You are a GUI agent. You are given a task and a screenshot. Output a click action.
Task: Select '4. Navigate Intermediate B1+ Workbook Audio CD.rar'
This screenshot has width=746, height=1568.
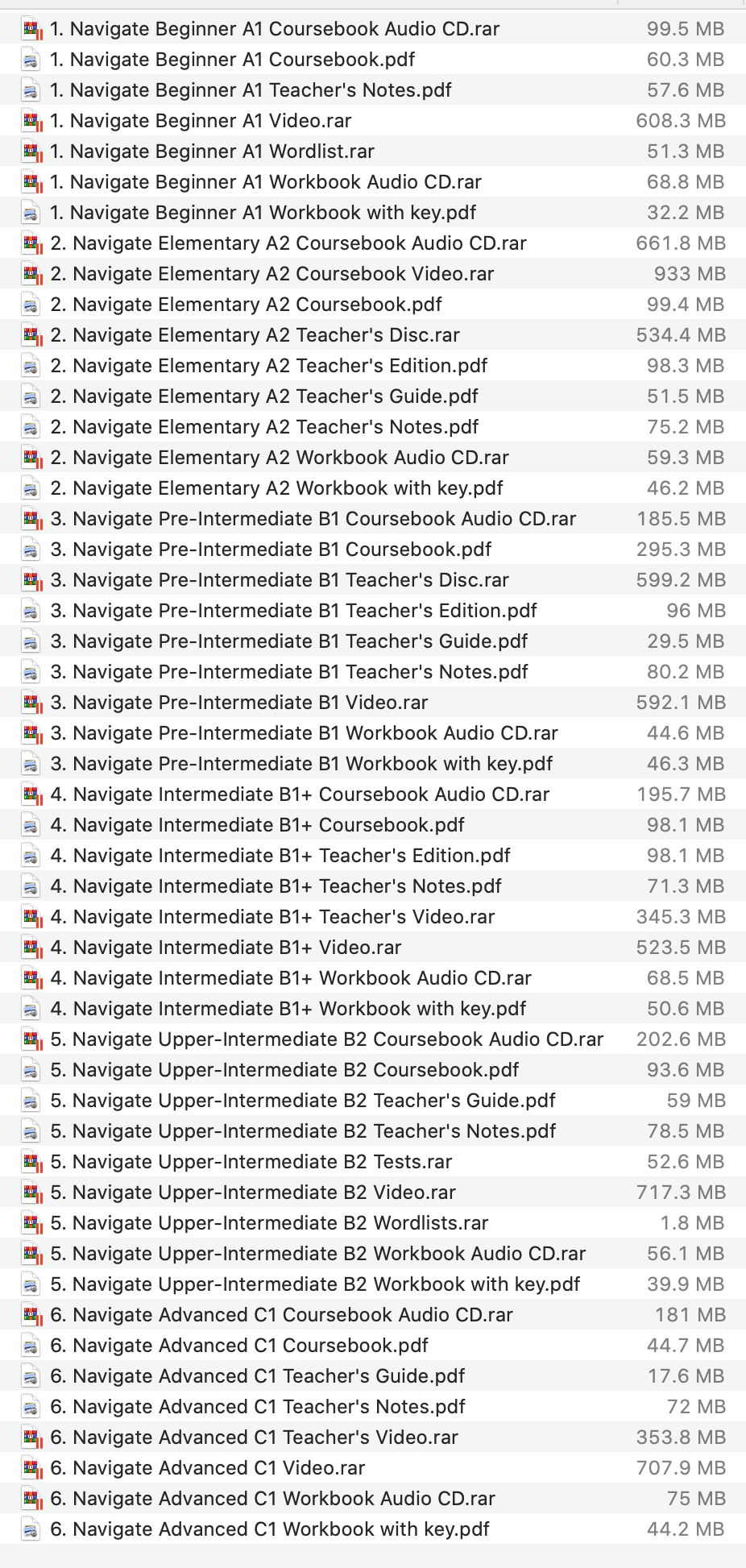(291, 978)
